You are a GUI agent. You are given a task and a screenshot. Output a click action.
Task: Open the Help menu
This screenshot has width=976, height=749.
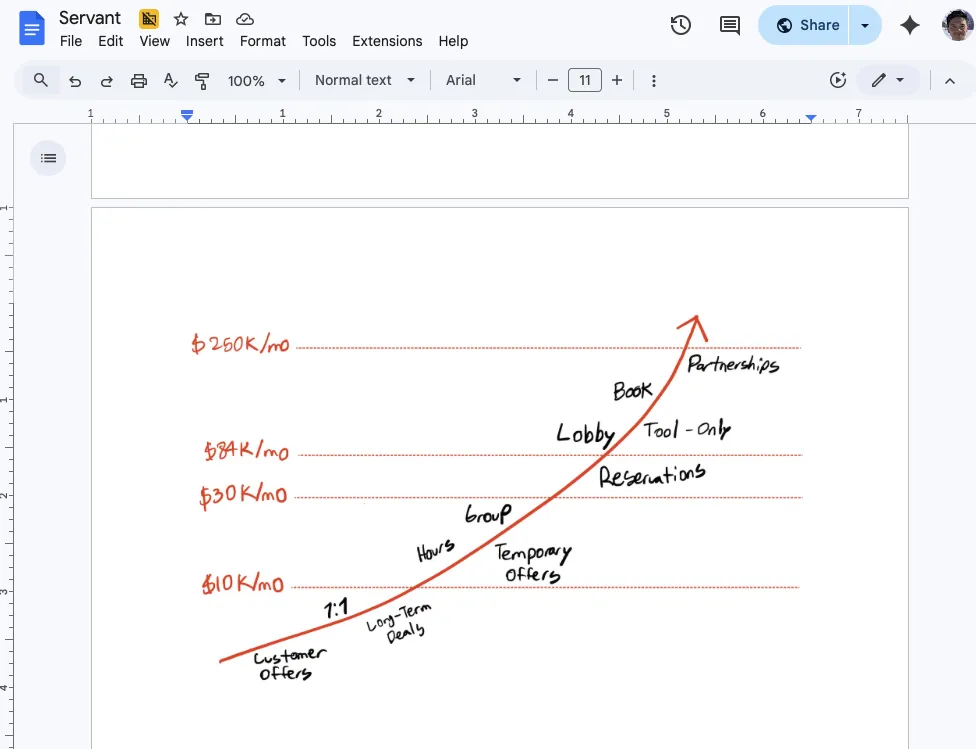pyautogui.click(x=453, y=41)
